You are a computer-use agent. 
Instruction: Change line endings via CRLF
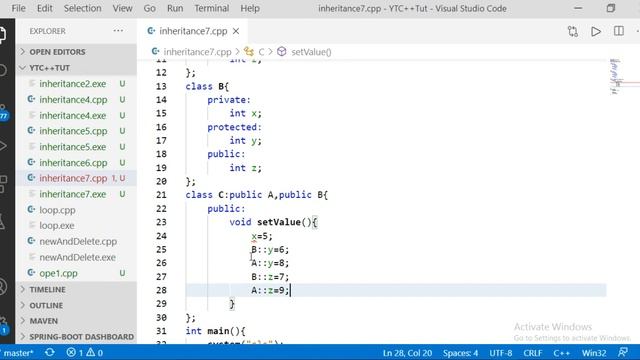pyautogui.click(x=533, y=353)
